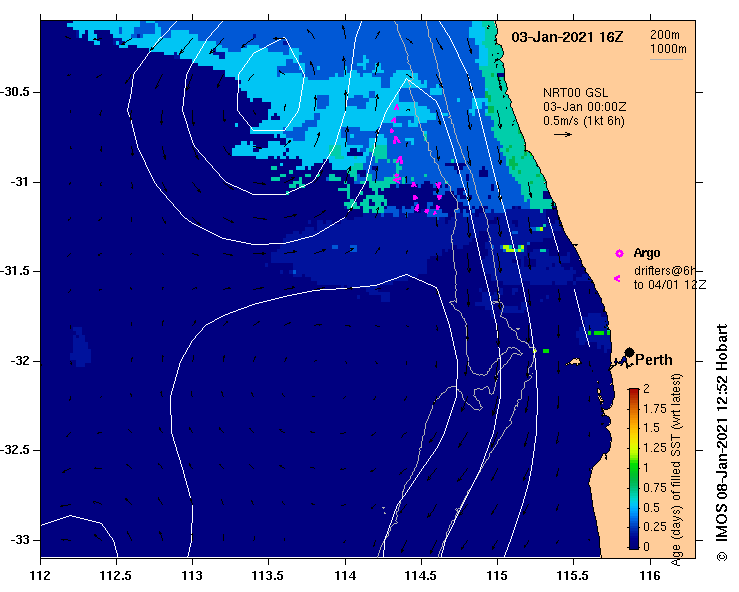Click the SST age color bar
739x592 pixels.
(x=634, y=469)
